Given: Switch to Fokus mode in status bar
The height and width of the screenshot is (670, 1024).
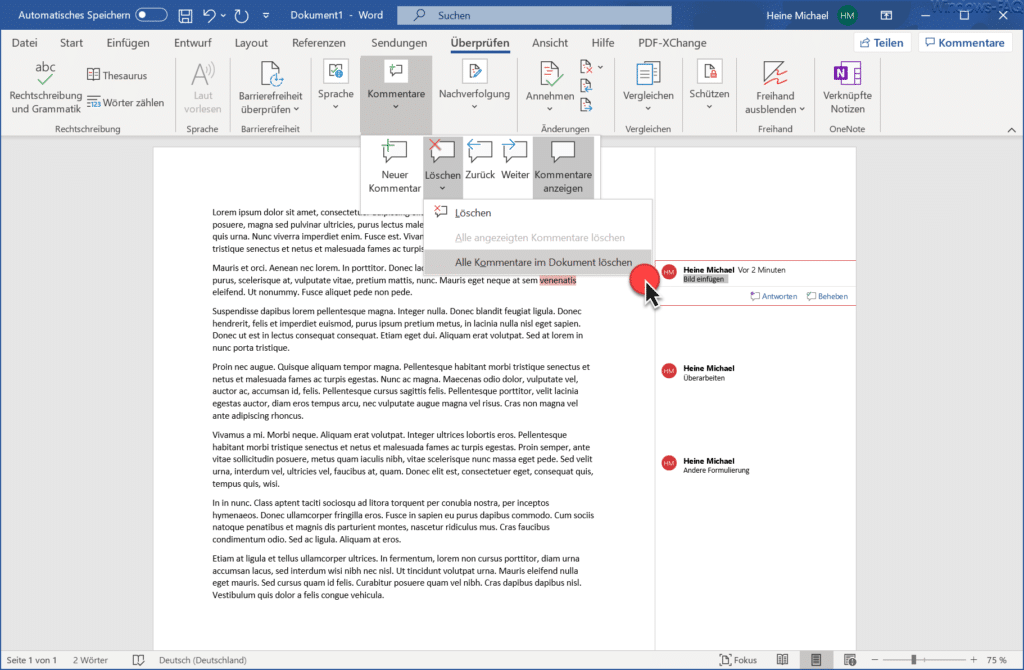Looking at the screenshot, I should [738, 660].
